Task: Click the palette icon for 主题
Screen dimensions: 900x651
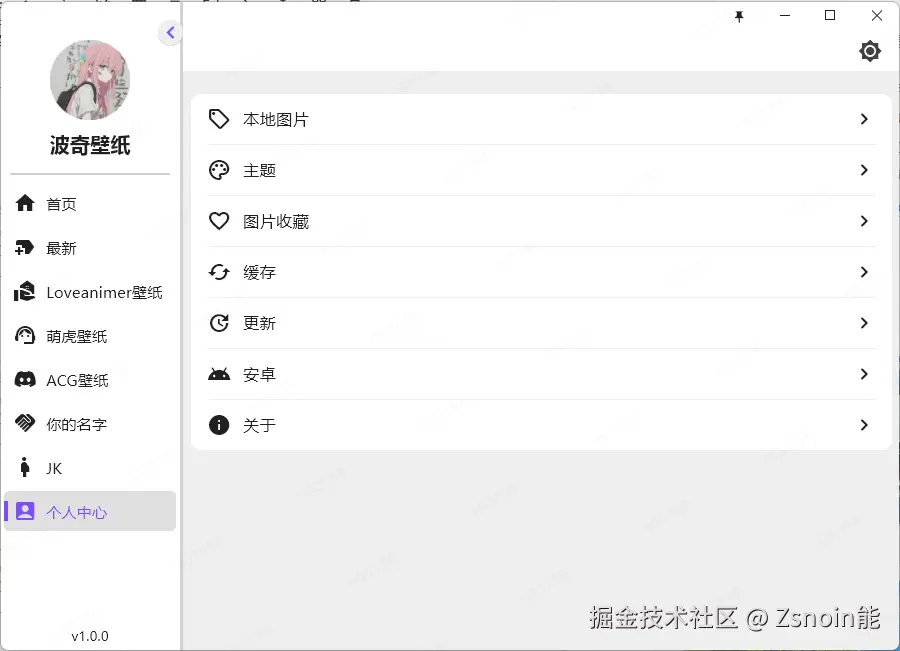Action: tap(219, 170)
